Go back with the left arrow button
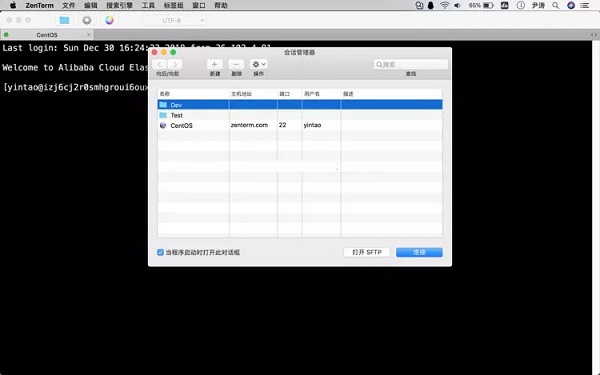The height and width of the screenshot is (375, 600). pos(160,64)
